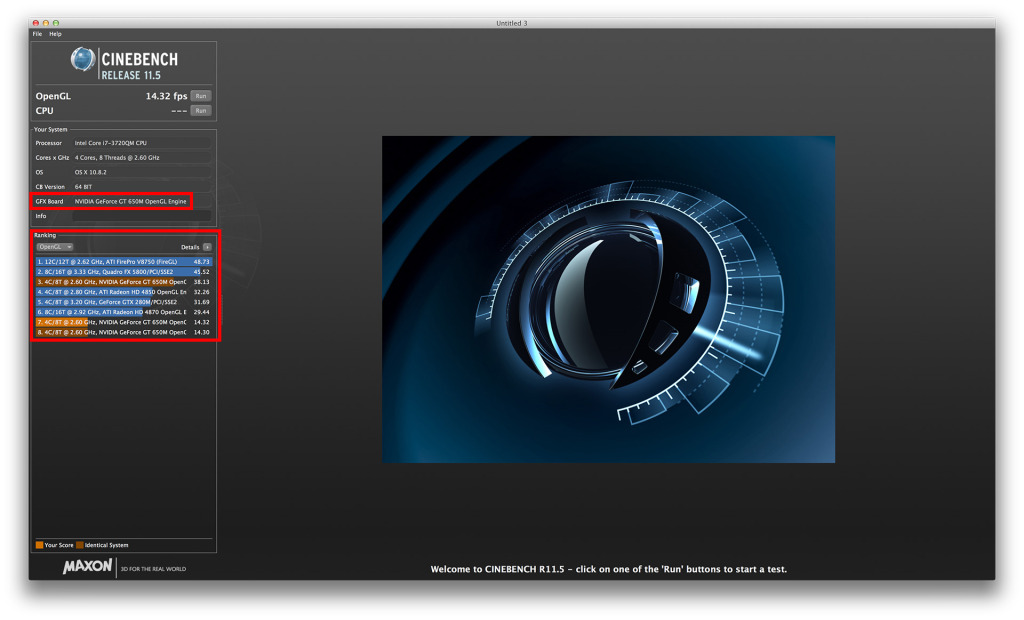
Task: Click the CB Version 64 BIT field
Action: (141, 187)
